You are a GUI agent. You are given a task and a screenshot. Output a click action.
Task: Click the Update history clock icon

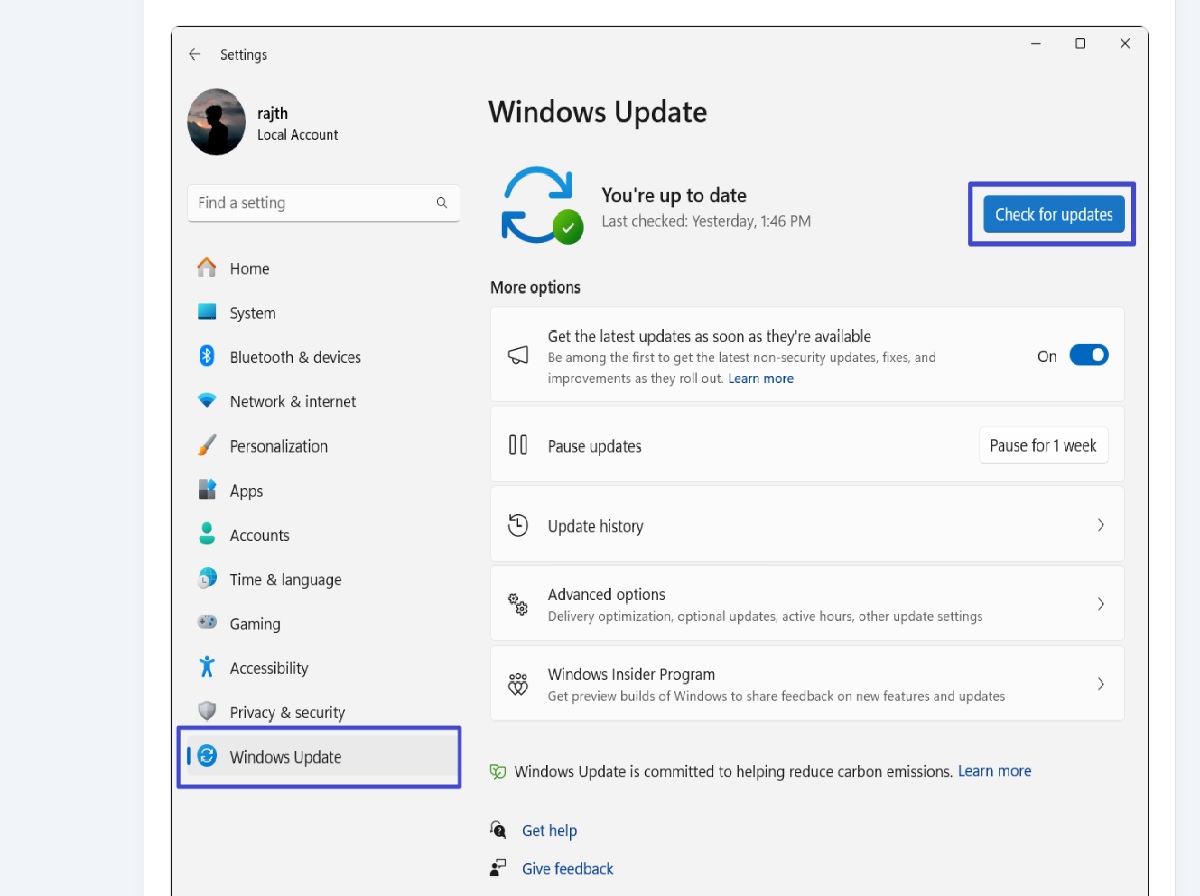click(517, 525)
